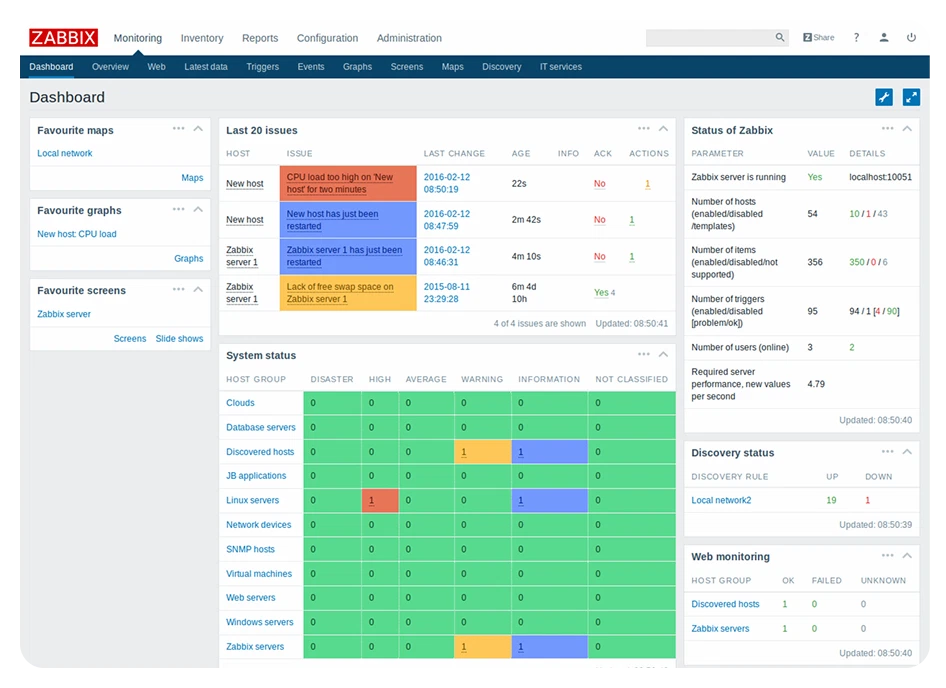Collapse the Favourite graphs widget
The image size is (946, 688).
tap(198, 209)
